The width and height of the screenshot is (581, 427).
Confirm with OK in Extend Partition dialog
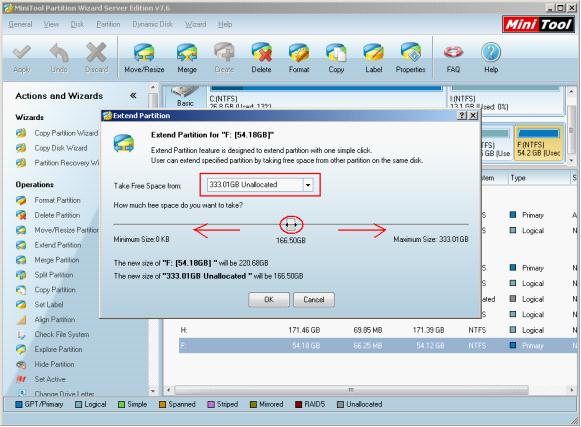coord(269,299)
